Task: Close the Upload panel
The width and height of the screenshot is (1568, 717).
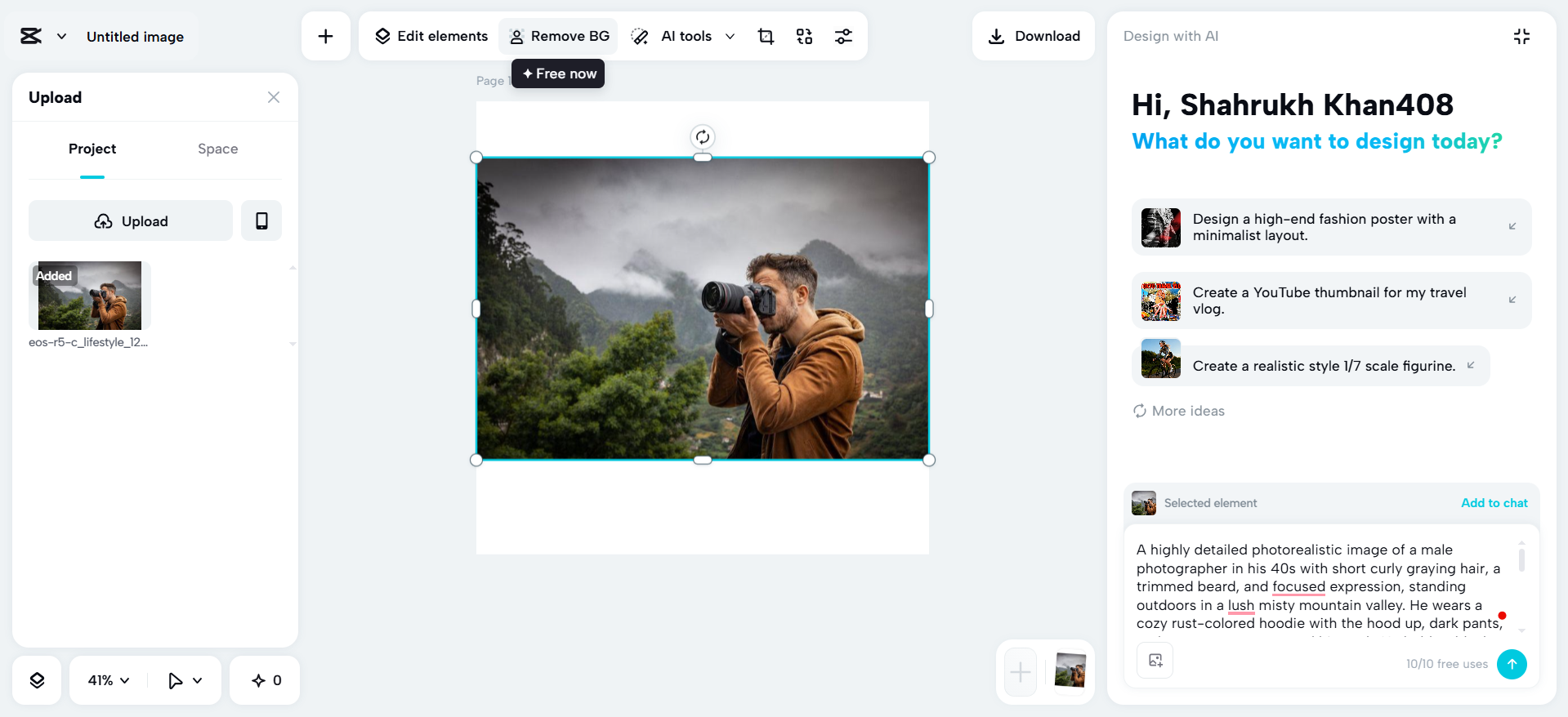Action: 274,97
